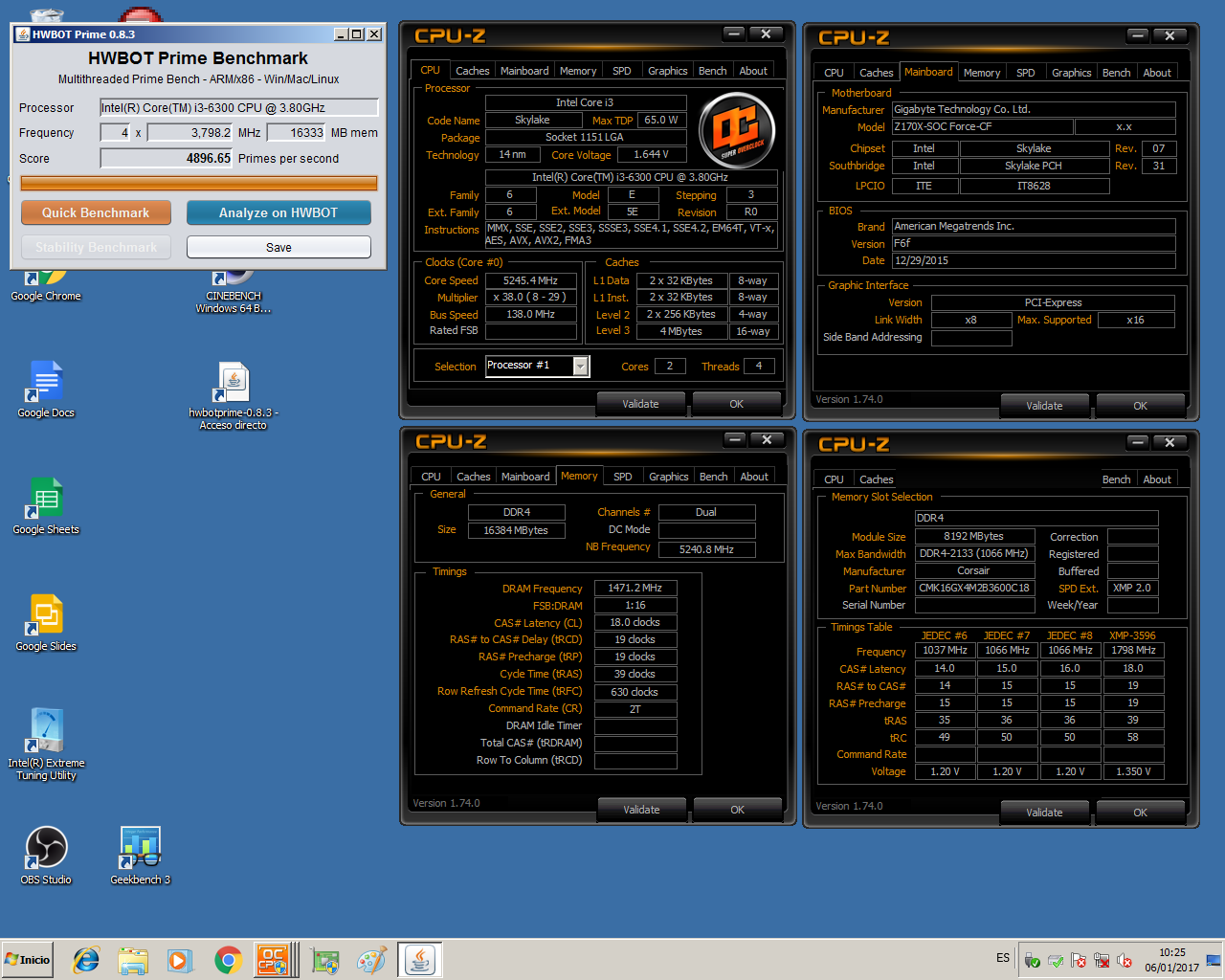Click the Safely Remove Hardware tray icon

1033,960
